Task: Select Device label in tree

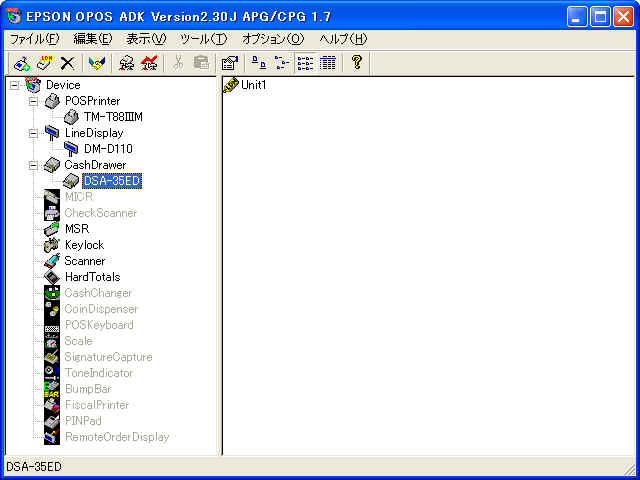Action: (63, 85)
